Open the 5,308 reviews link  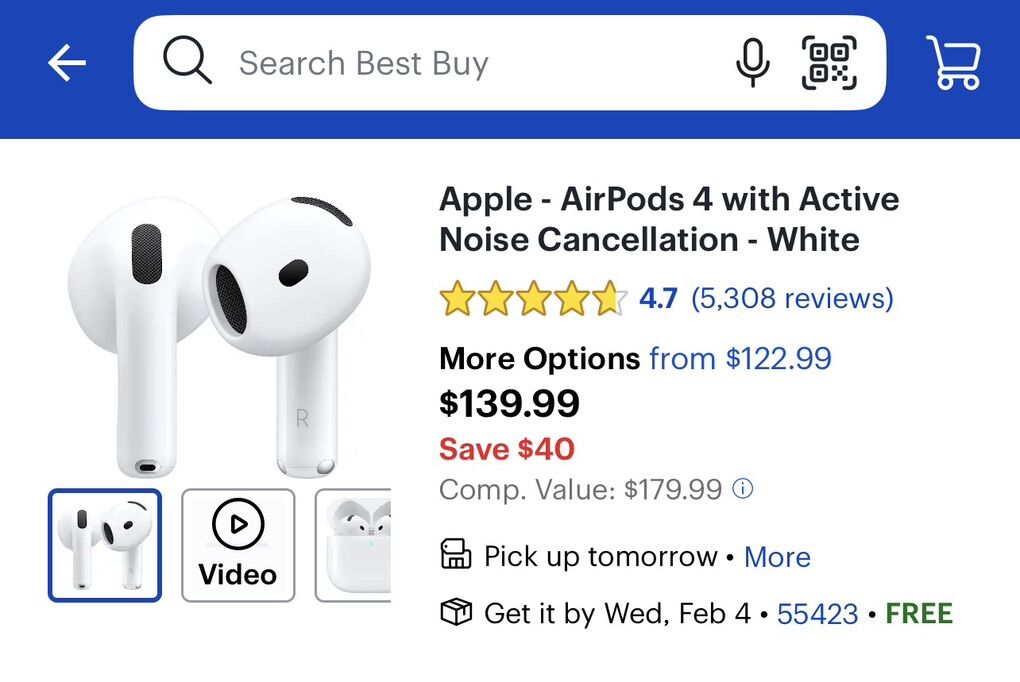pyautogui.click(x=792, y=298)
